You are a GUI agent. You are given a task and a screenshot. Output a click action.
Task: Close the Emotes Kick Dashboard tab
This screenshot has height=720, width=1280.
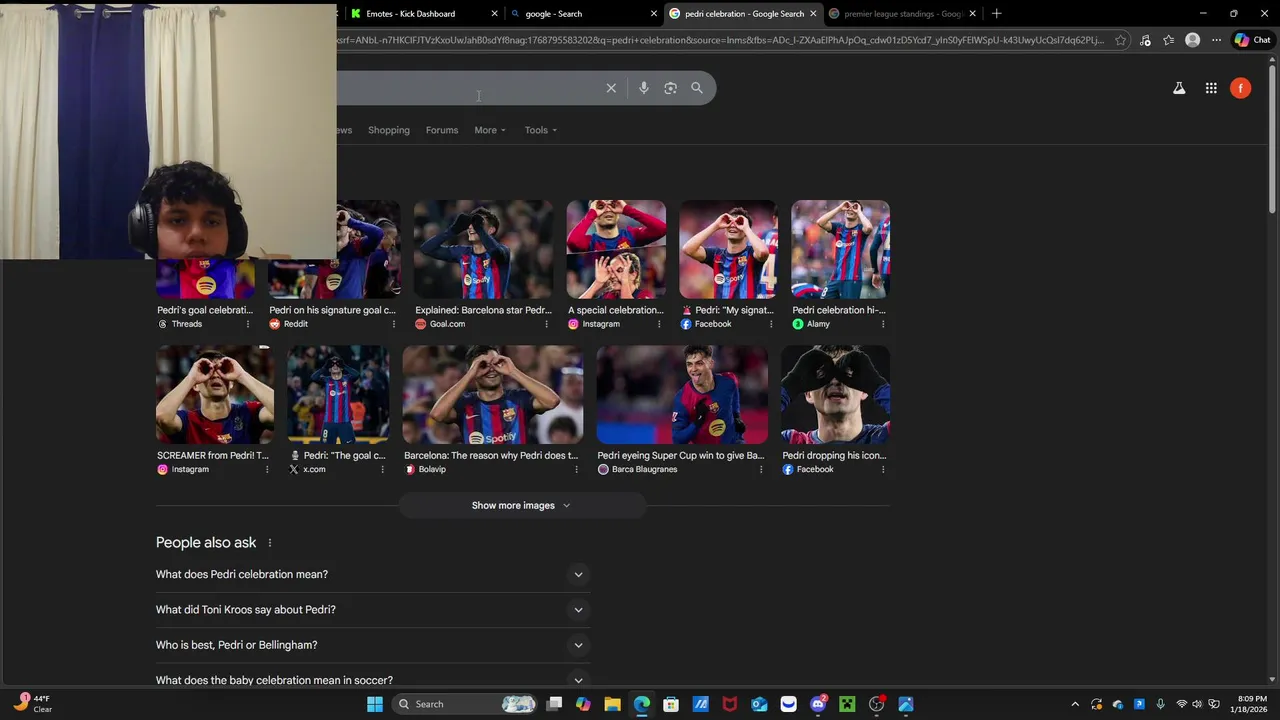tap(494, 14)
